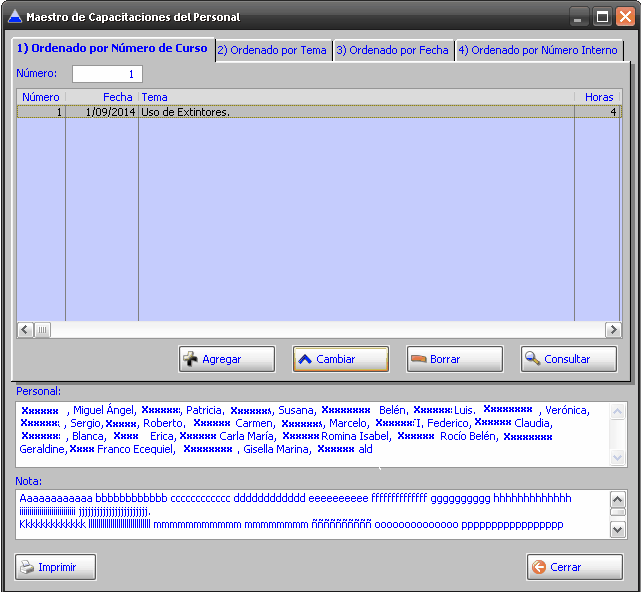Click the Personal box down scroll arrow
Image resolution: width=641 pixels, height=592 pixels.
tap(617, 457)
